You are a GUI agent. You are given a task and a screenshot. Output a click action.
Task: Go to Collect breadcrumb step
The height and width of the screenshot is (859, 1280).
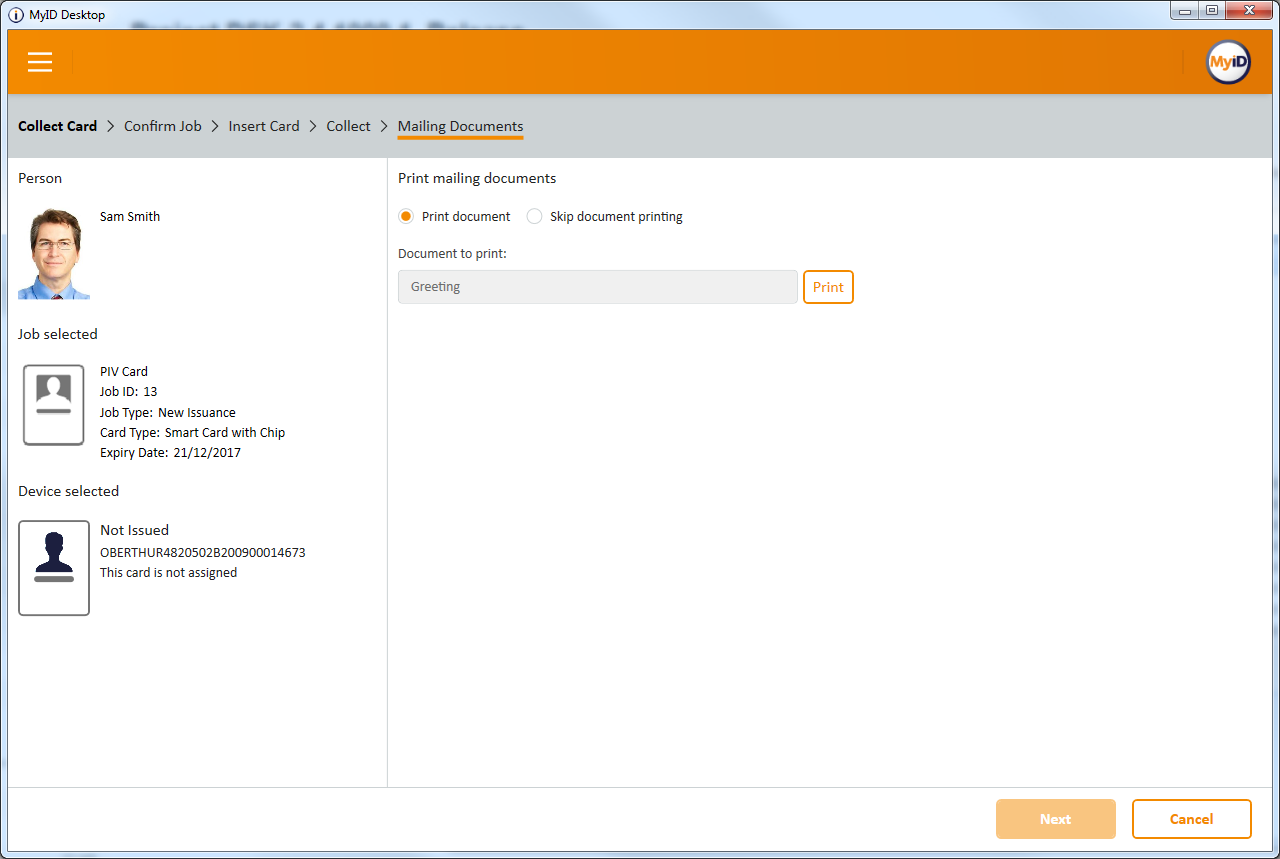click(348, 126)
